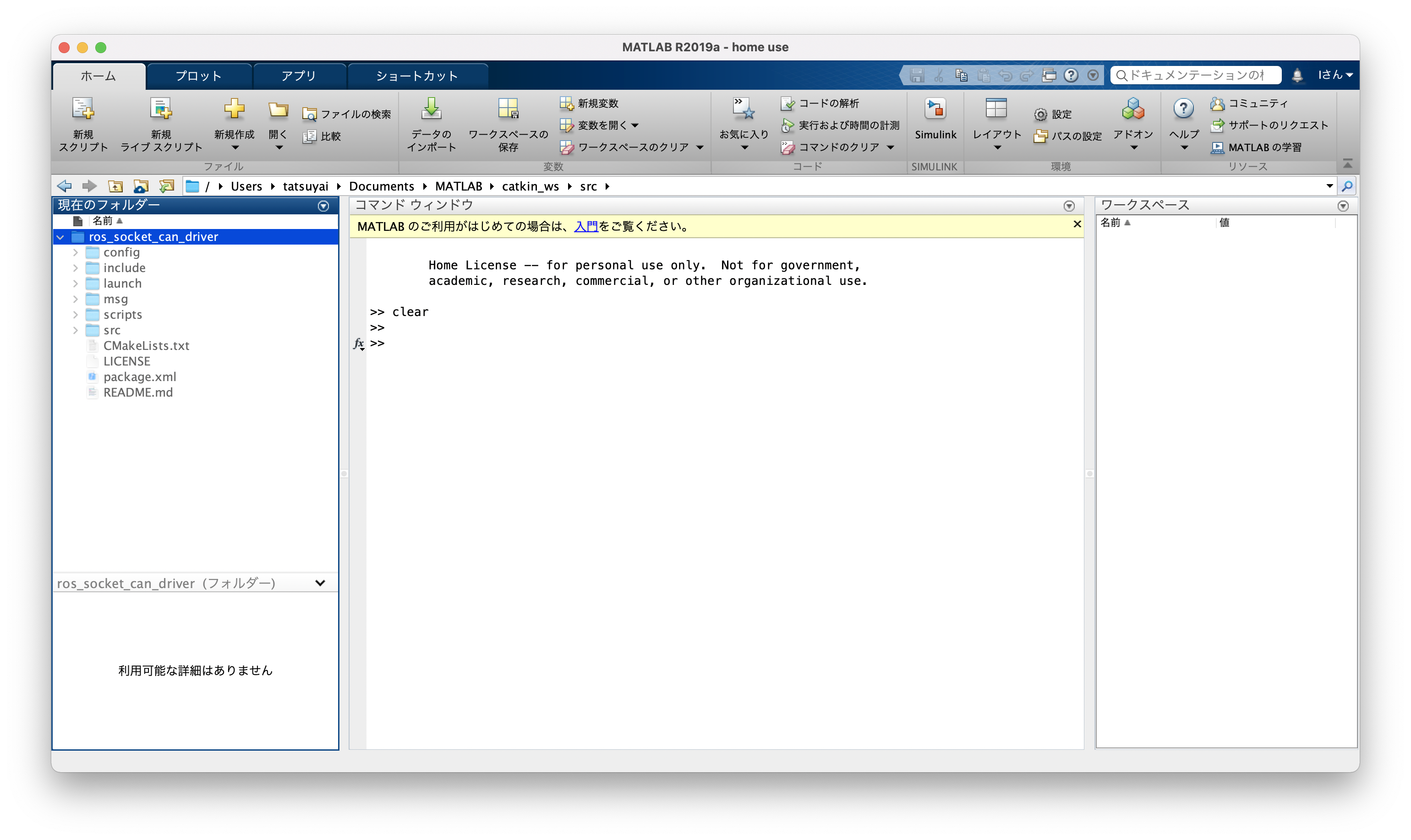
Task: Click the Documents segment in path
Action: [x=382, y=186]
